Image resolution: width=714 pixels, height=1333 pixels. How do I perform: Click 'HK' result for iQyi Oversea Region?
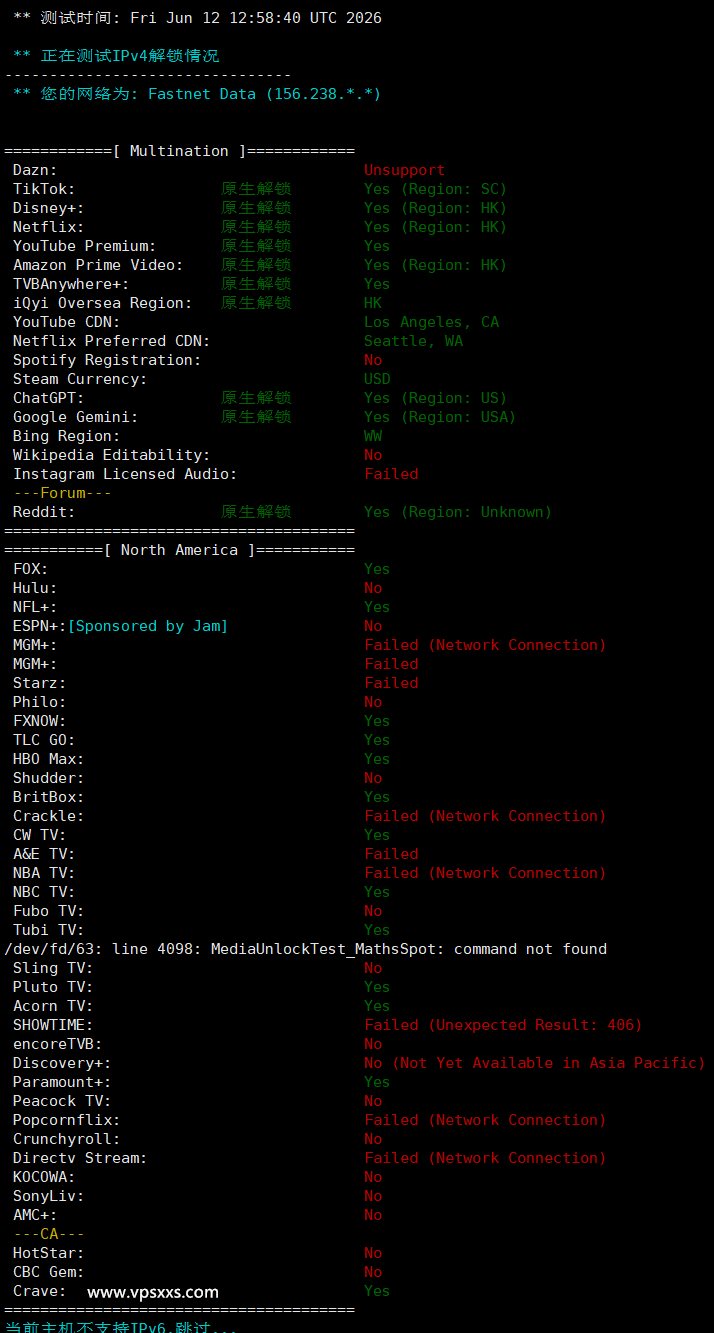[373, 303]
